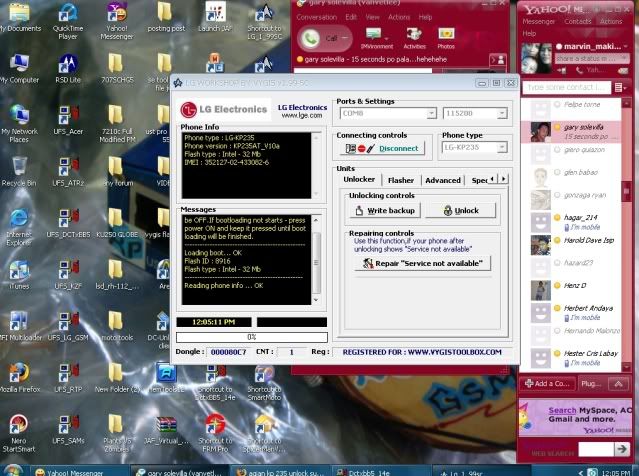The width and height of the screenshot is (639, 476).
Task: Open the posting post folder
Action: click(x=165, y=17)
